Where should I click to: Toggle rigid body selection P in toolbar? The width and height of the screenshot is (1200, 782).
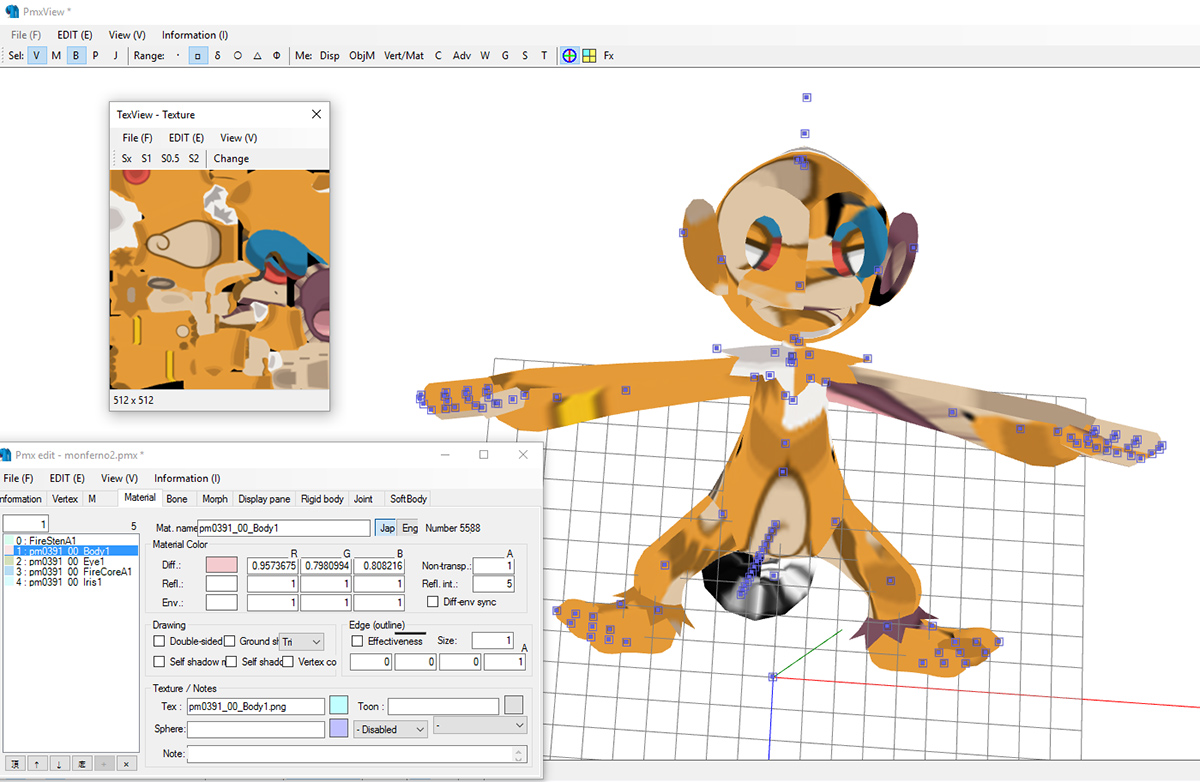point(95,56)
